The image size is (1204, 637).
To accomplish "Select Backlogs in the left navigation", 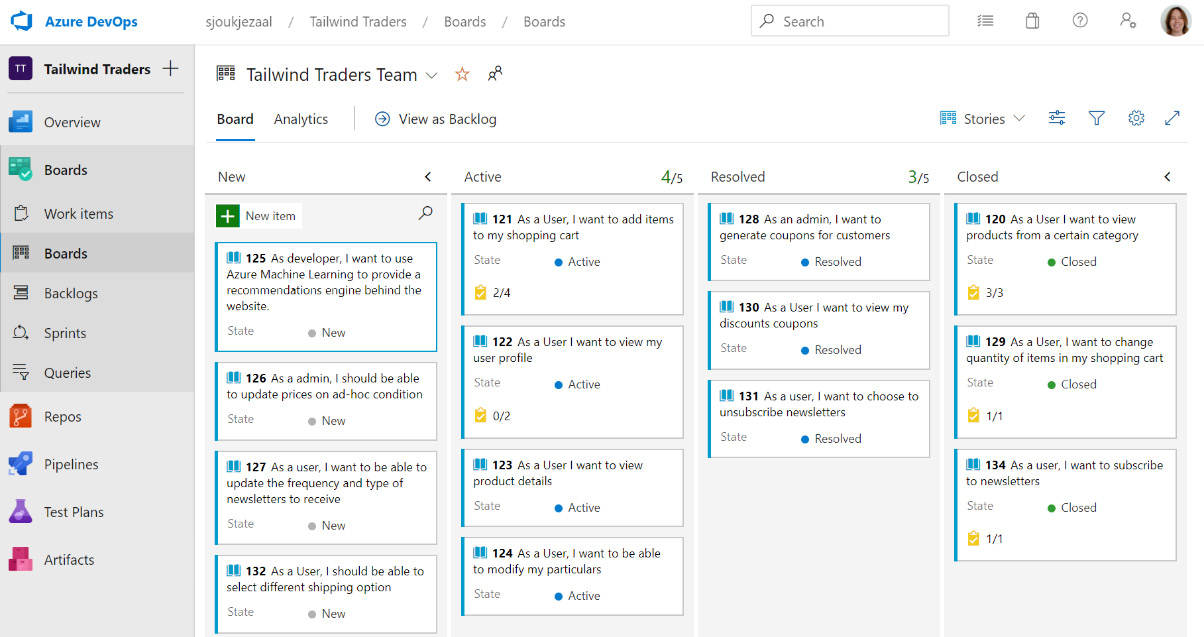I will pyautogui.click(x=77, y=292).
